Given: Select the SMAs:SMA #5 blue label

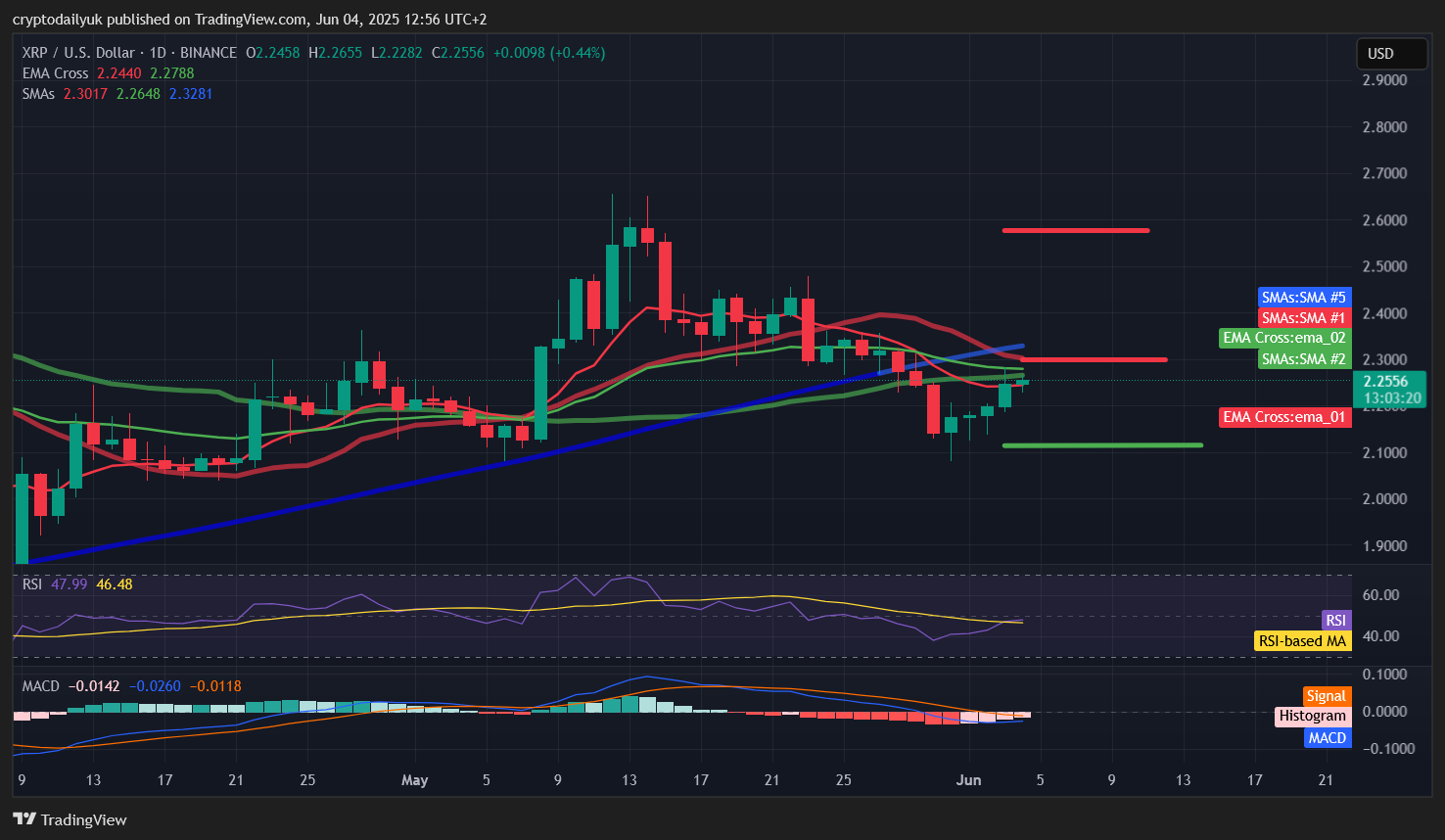Looking at the screenshot, I should click(x=1304, y=298).
